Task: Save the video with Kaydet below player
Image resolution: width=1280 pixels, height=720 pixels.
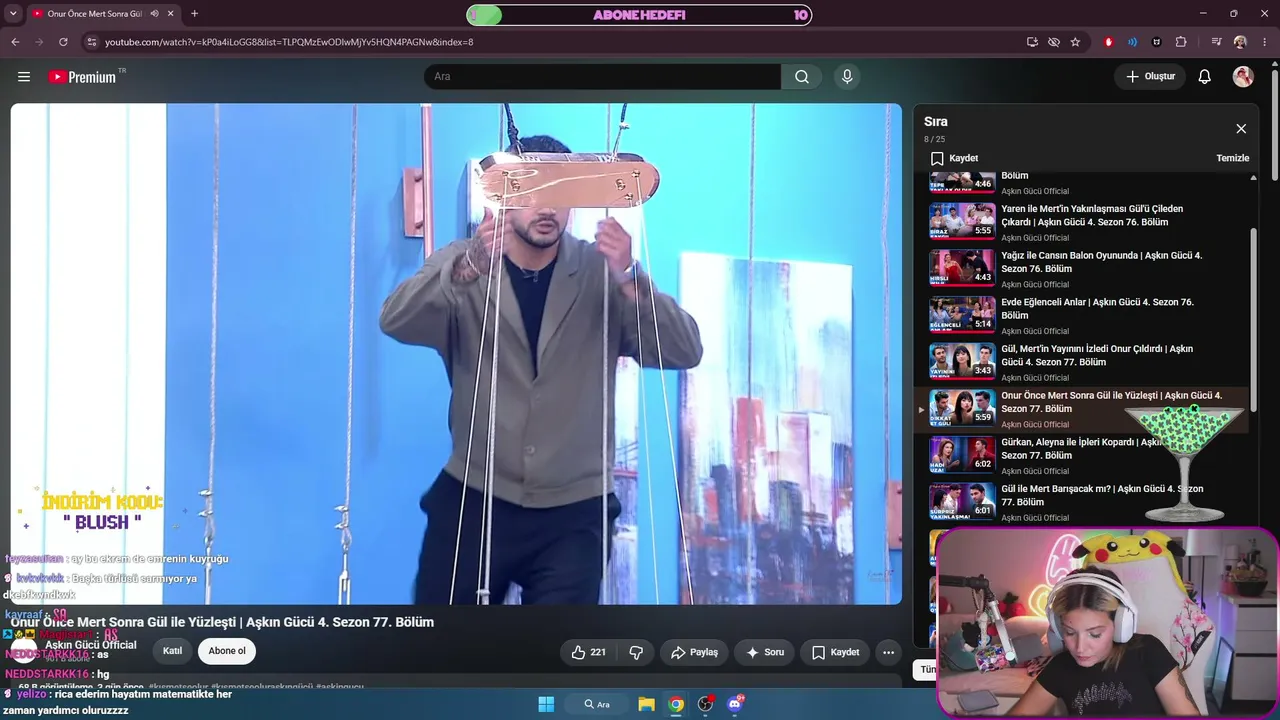Action: click(x=835, y=652)
